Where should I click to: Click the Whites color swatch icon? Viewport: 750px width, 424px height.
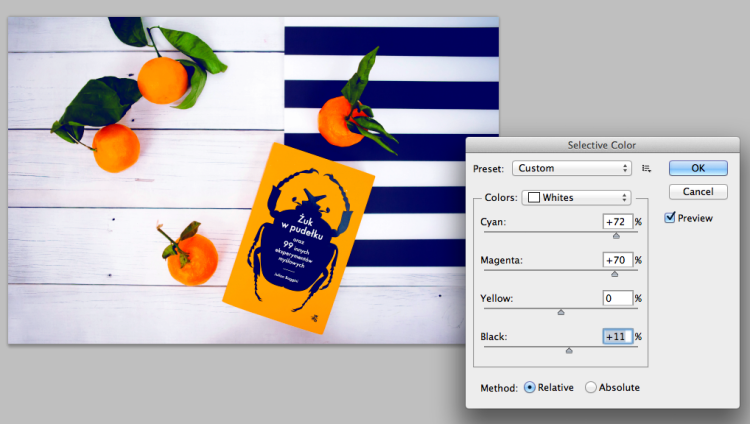click(534, 198)
